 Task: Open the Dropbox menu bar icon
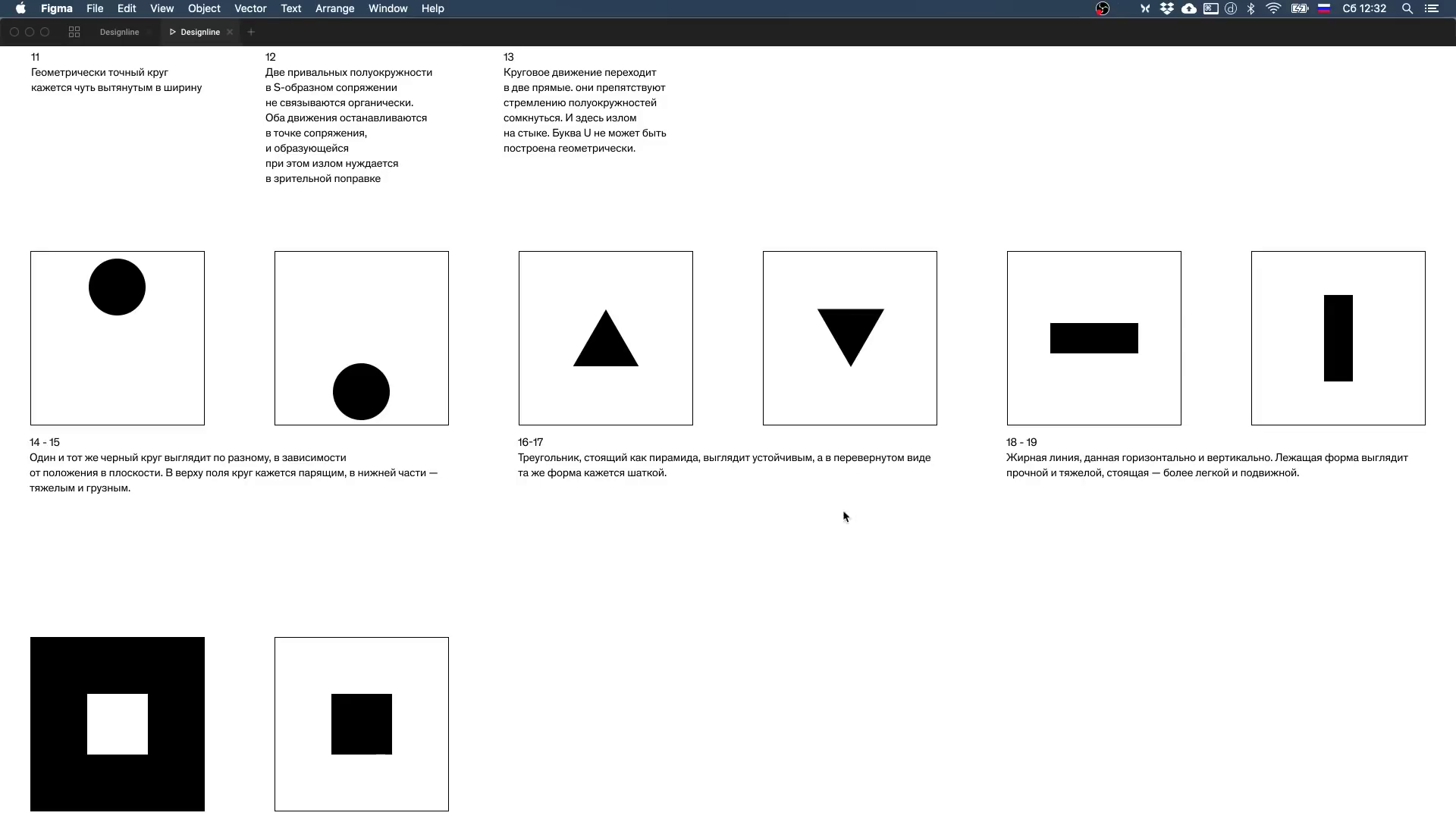click(1167, 8)
